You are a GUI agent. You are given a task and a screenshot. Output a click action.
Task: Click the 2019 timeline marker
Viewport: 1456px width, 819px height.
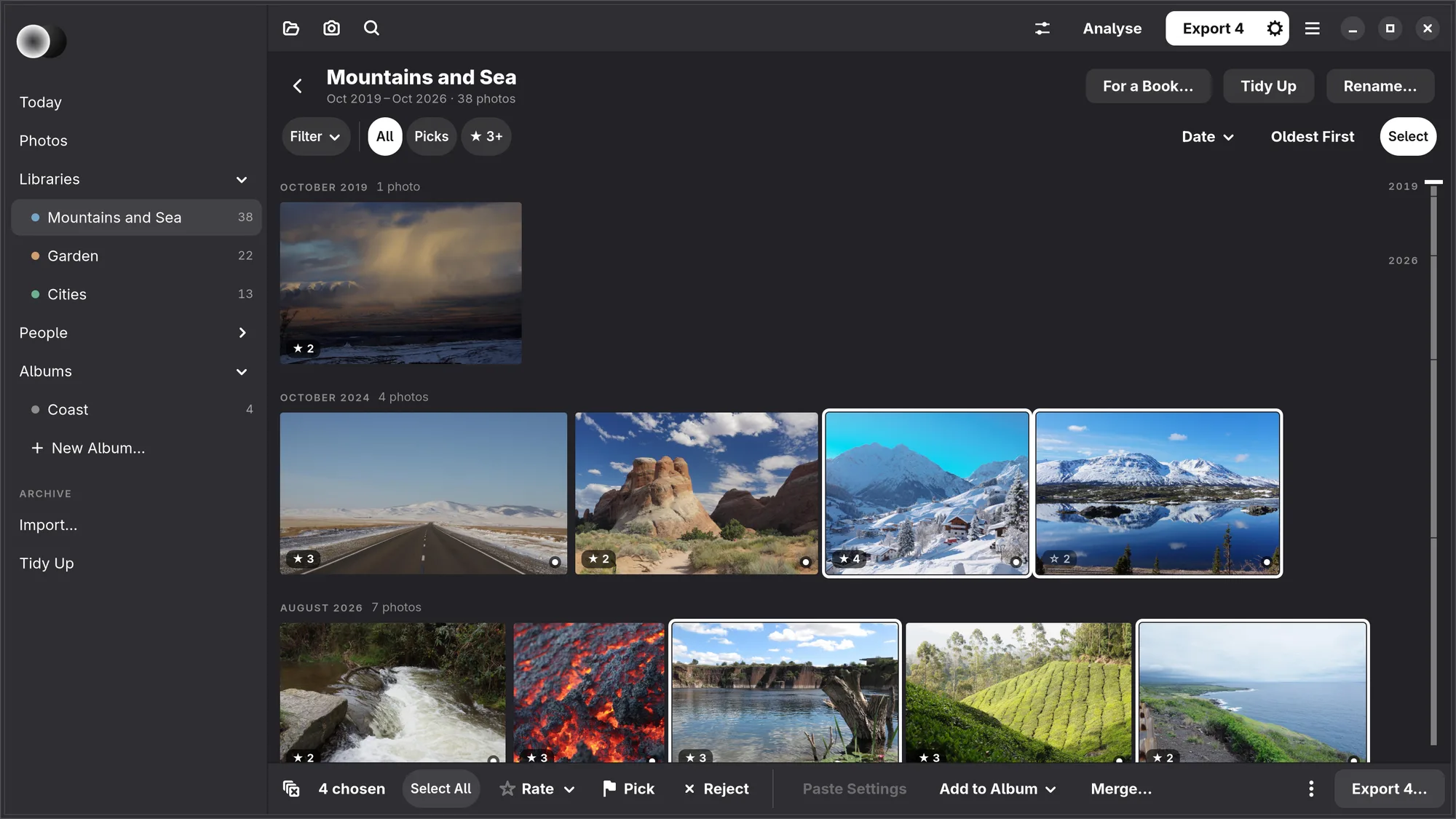point(1403,186)
